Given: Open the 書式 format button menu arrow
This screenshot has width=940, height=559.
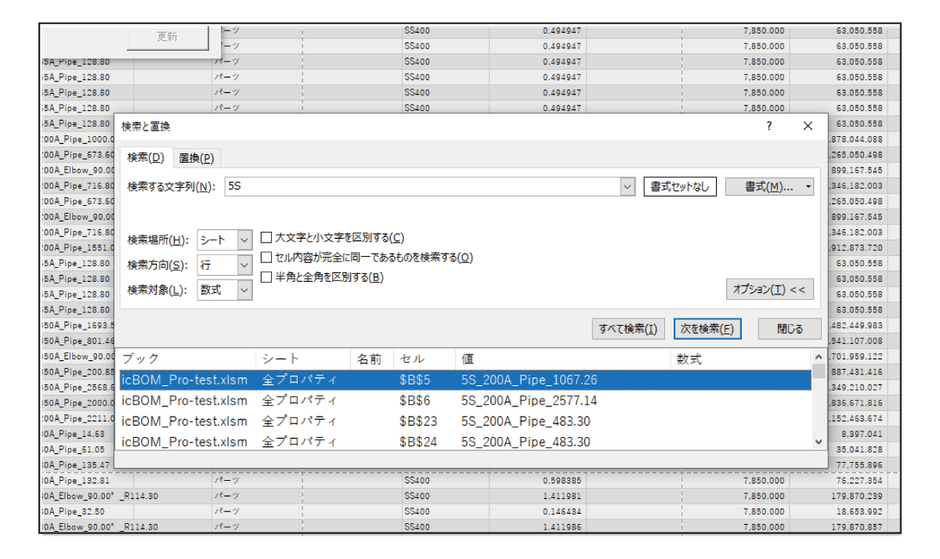Looking at the screenshot, I should [808, 187].
